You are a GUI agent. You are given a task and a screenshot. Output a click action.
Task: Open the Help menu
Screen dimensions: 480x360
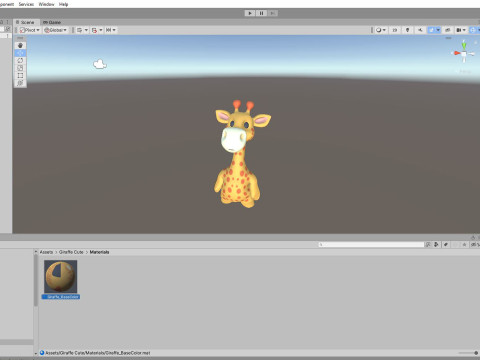coord(63,4)
